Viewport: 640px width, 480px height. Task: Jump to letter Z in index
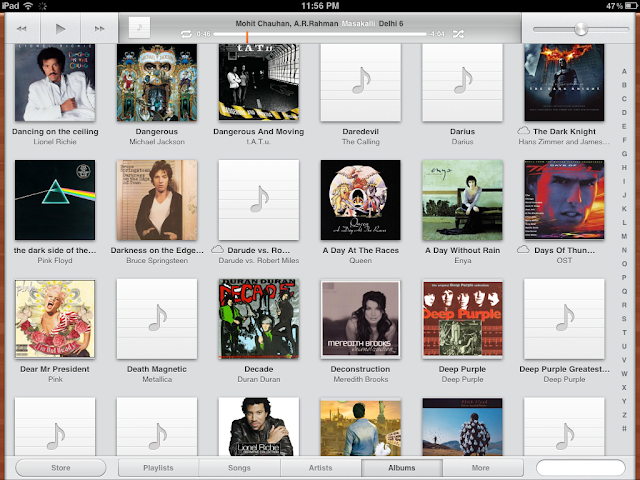tap(624, 415)
